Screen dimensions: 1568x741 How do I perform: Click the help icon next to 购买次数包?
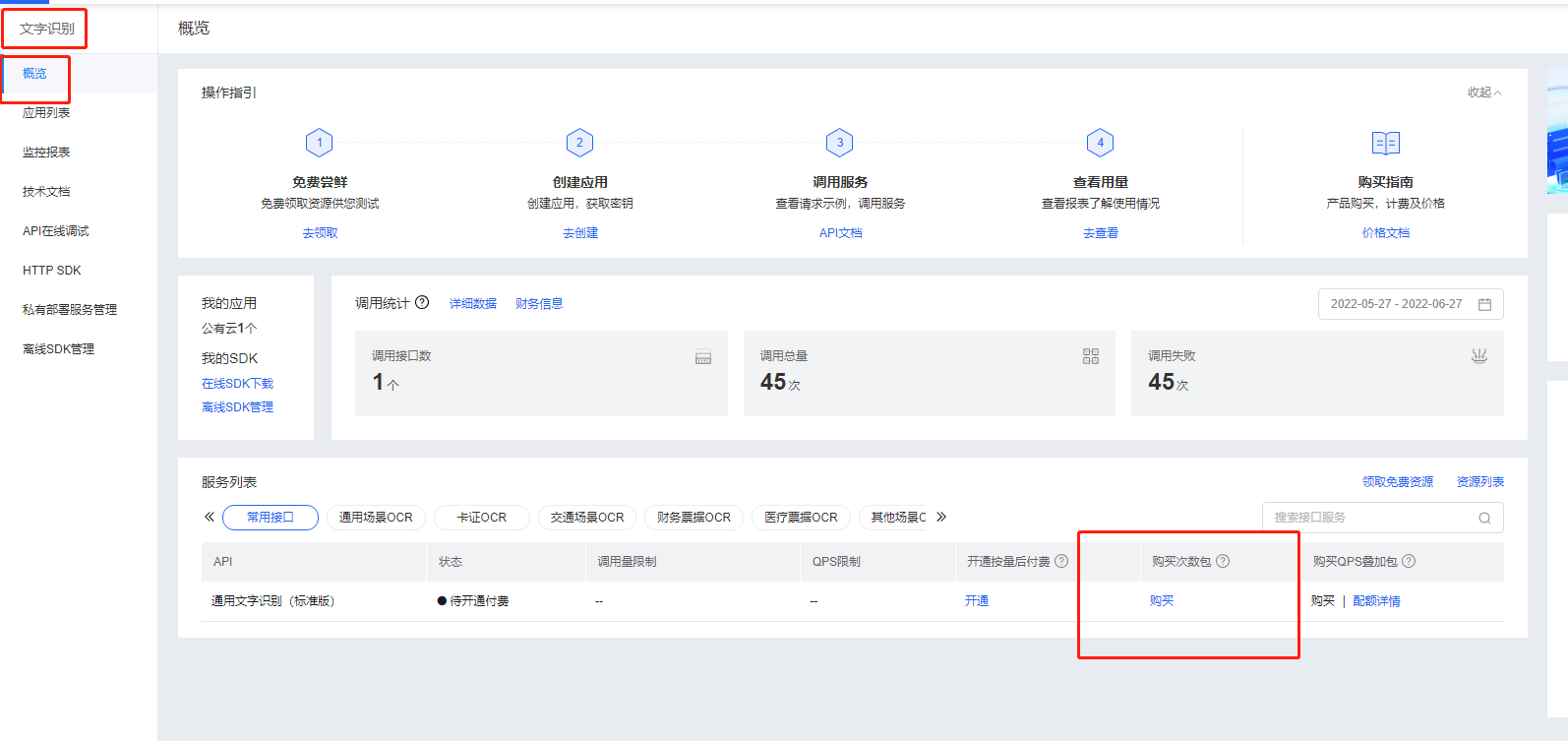(1223, 561)
